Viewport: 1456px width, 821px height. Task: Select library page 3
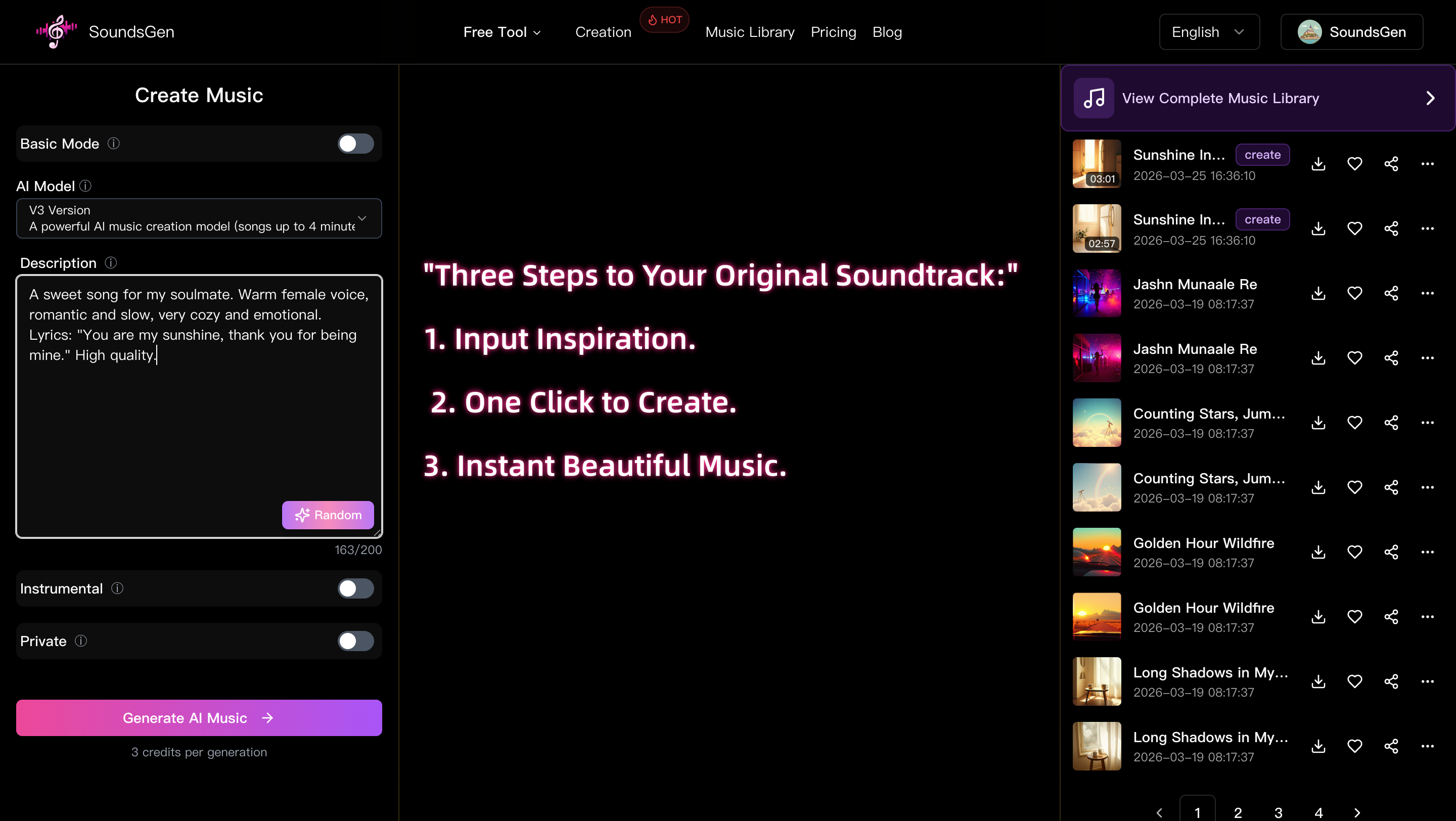[x=1279, y=812]
